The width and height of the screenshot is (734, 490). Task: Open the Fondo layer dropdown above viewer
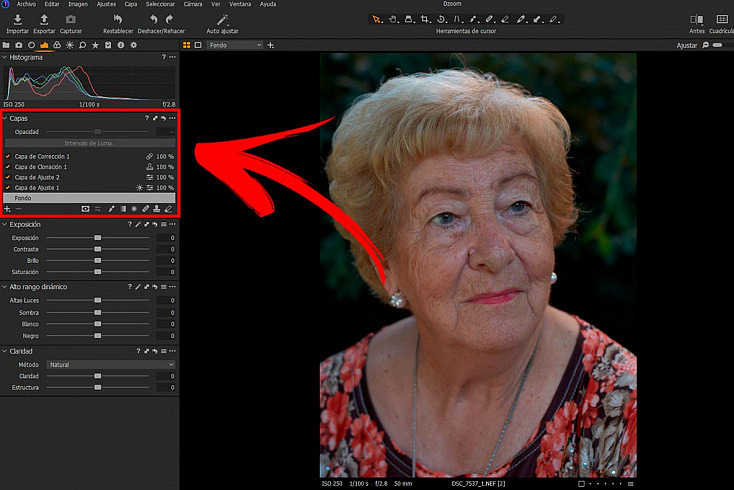[235, 45]
